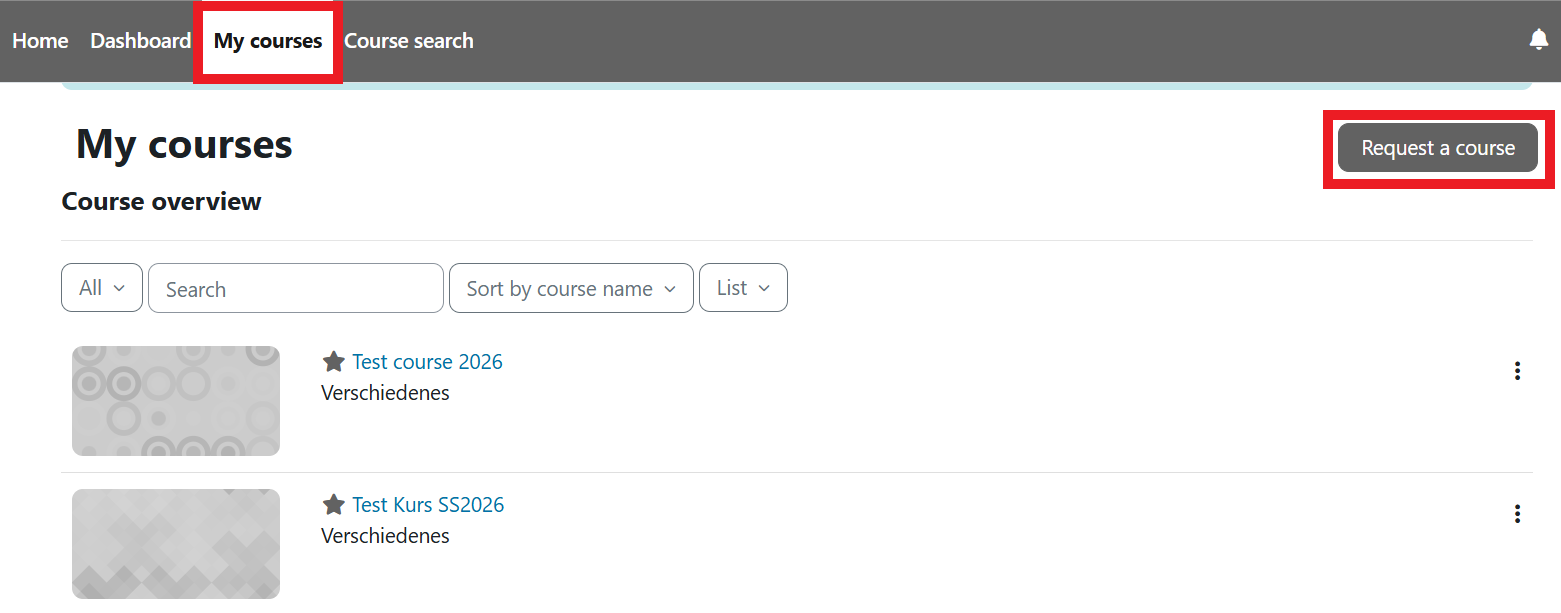Open three-dot menu for Test course 2026
Screen dimensions: 1561x613
point(1517,371)
